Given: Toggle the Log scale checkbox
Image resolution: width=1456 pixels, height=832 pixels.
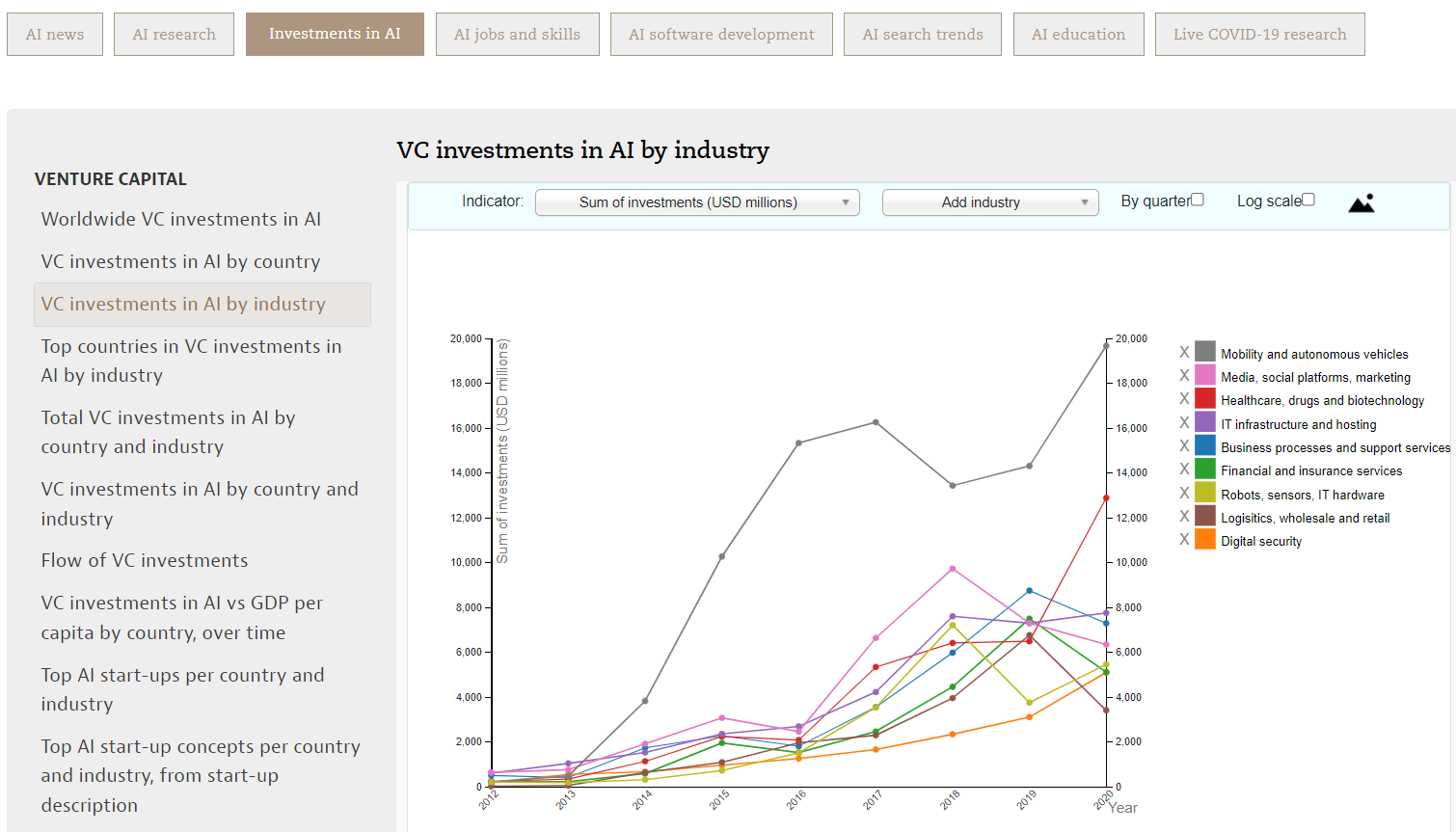Looking at the screenshot, I should (x=1308, y=200).
